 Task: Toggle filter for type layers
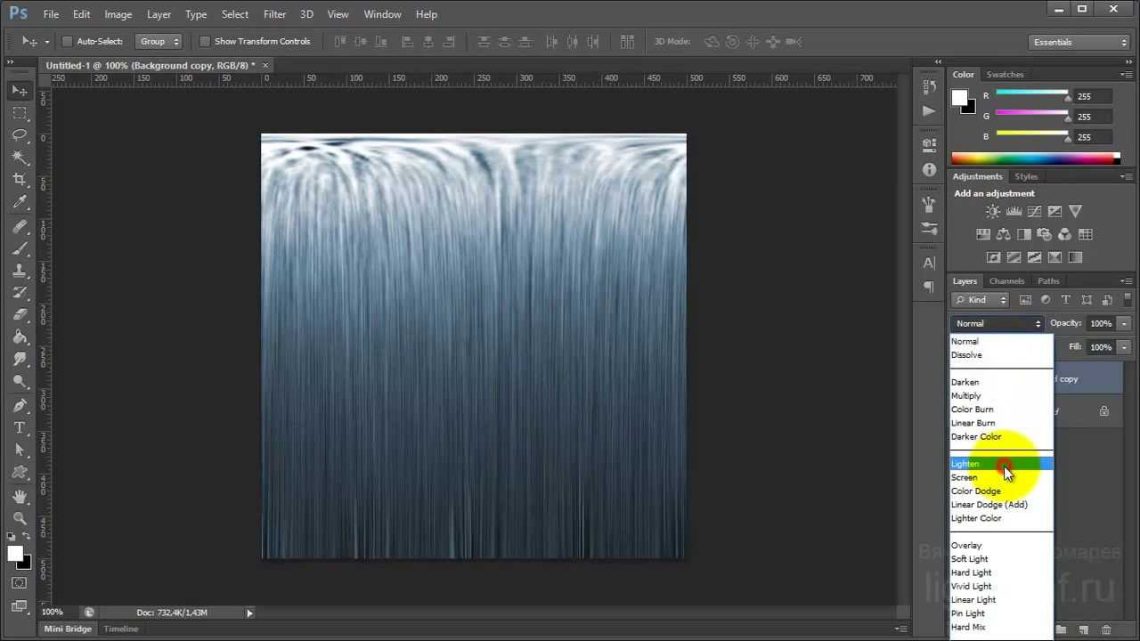click(x=1066, y=300)
